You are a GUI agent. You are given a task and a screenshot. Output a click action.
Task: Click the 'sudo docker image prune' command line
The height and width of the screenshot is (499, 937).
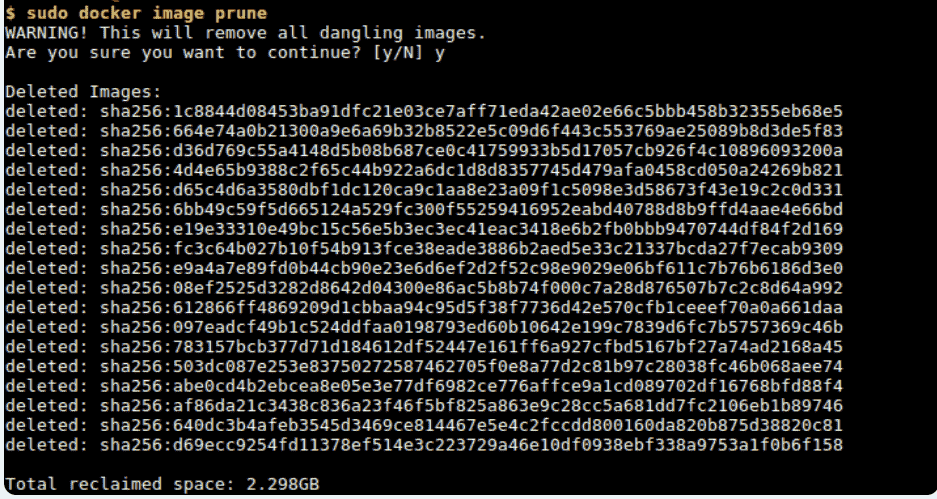pyautogui.click(x=136, y=13)
